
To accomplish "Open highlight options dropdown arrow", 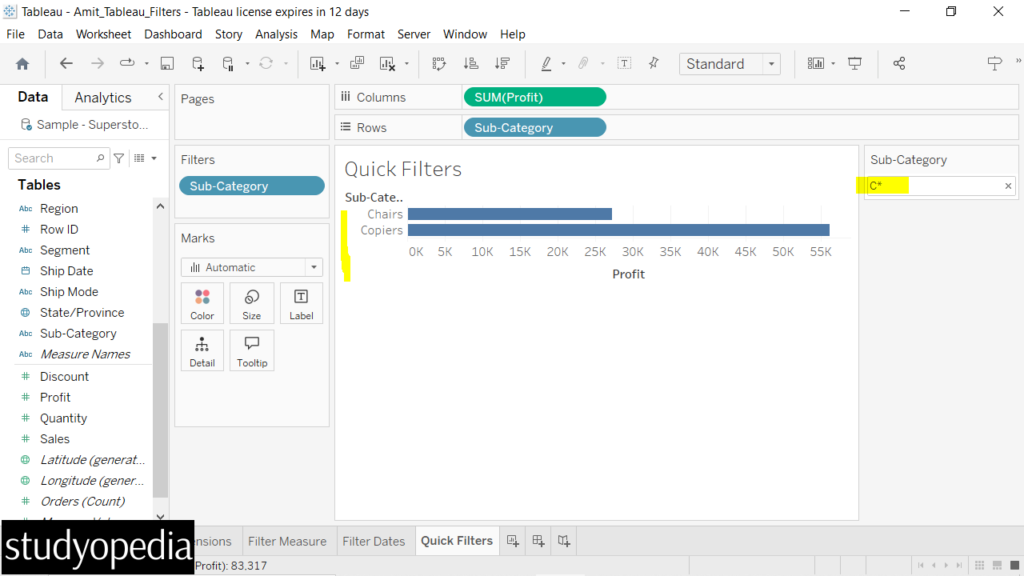I will [563, 63].
